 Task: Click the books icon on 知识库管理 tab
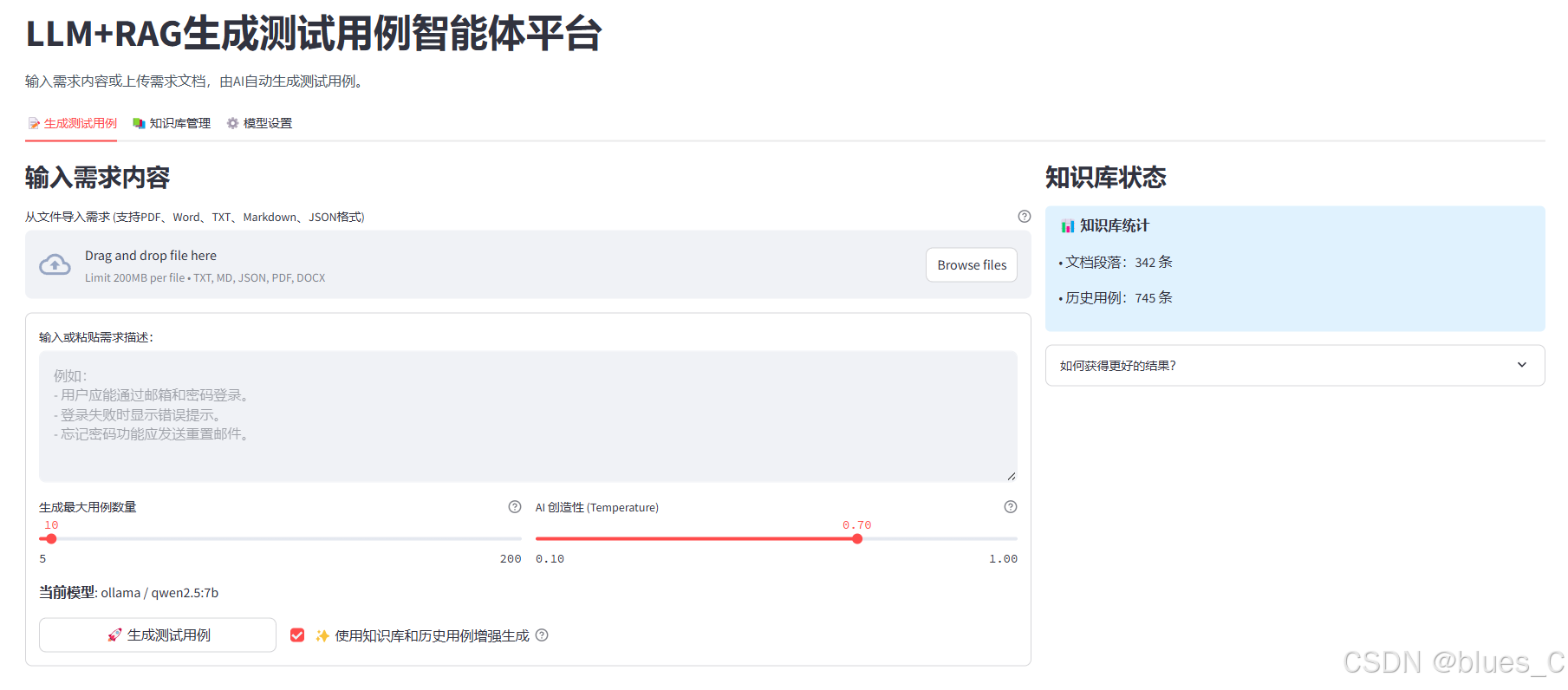click(139, 124)
